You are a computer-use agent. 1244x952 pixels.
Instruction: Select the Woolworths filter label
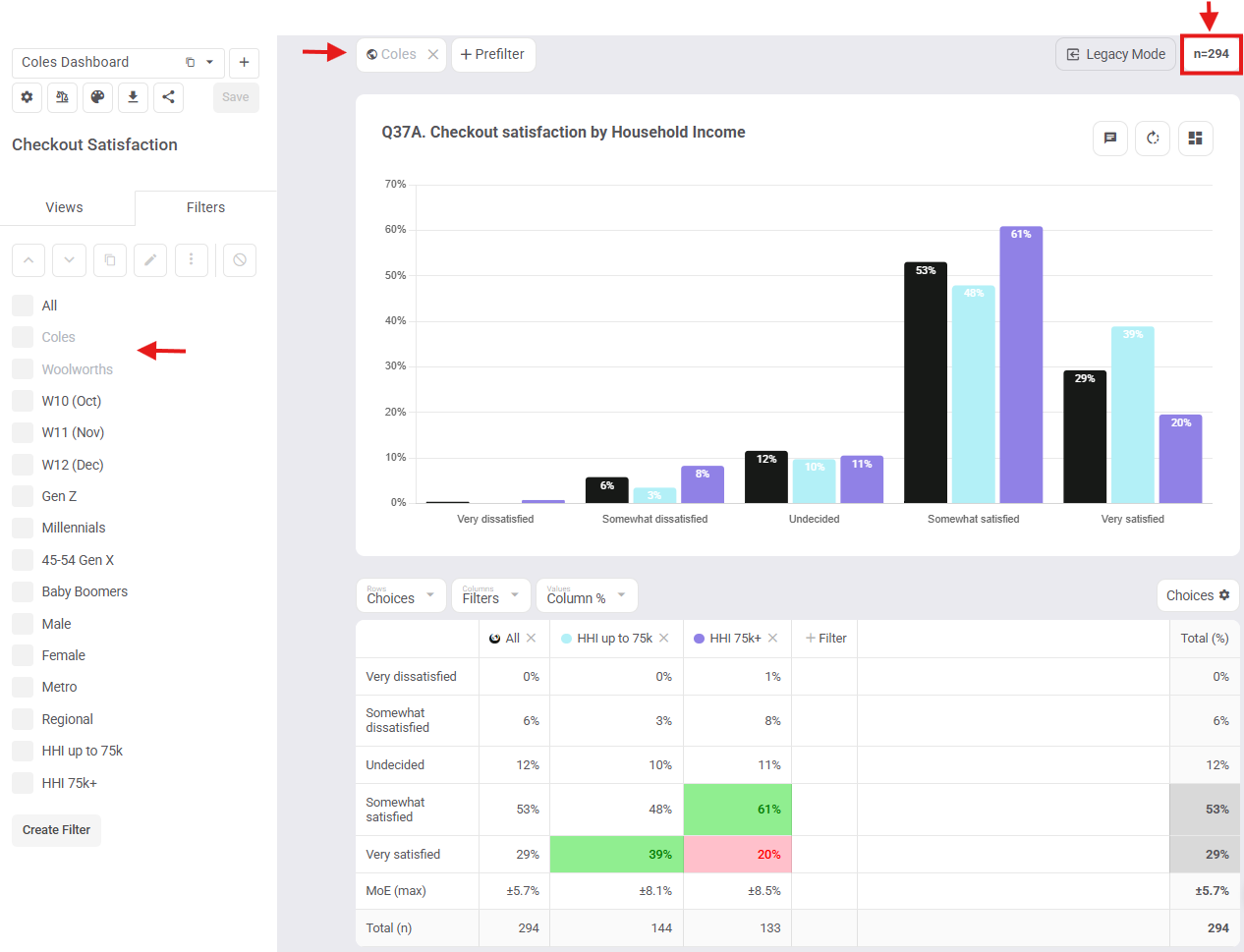[x=78, y=369]
